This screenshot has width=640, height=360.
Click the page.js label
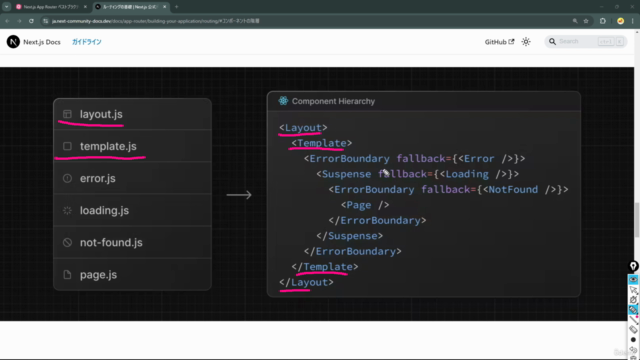[x=98, y=275]
